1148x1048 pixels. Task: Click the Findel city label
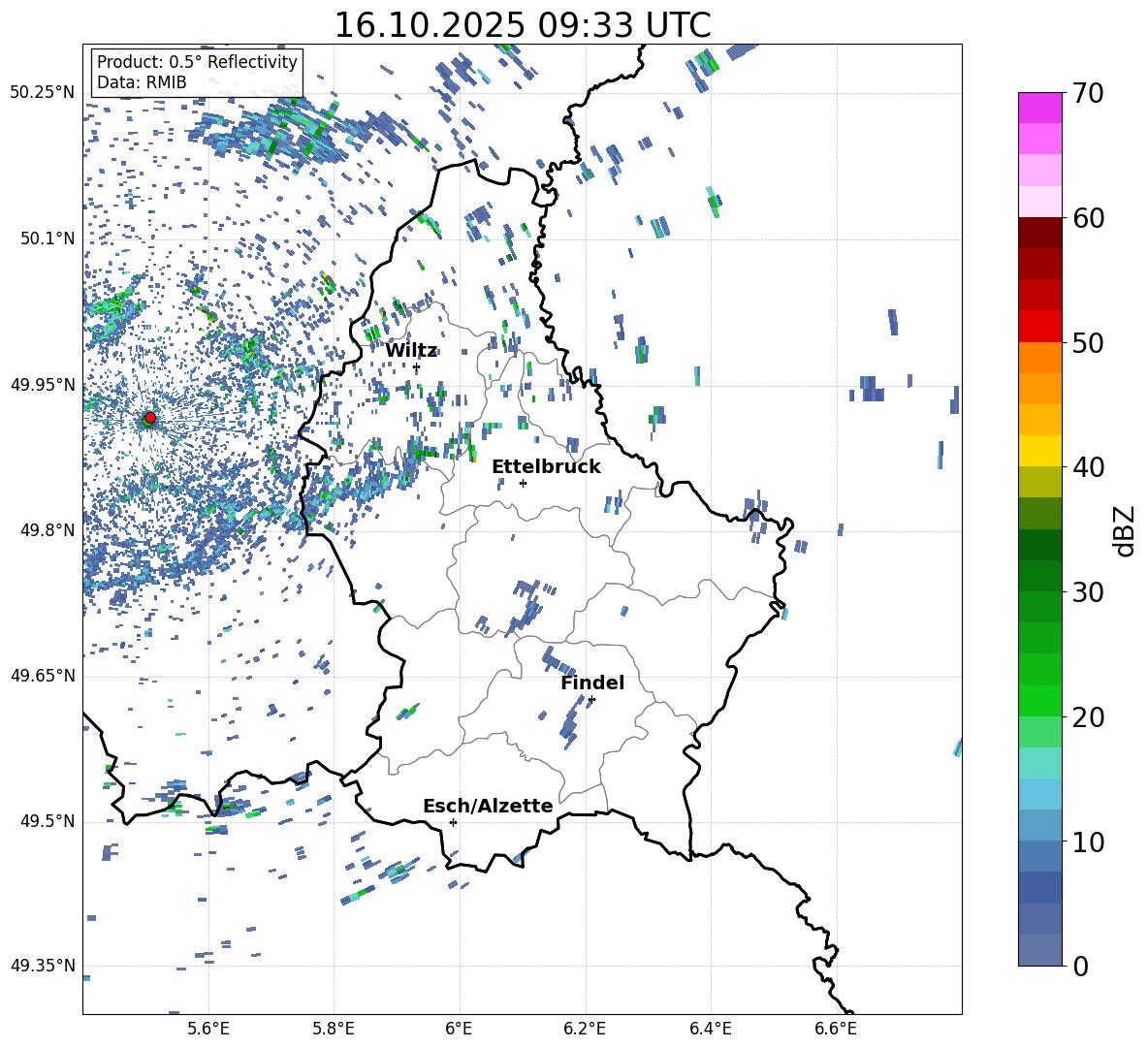tap(592, 683)
